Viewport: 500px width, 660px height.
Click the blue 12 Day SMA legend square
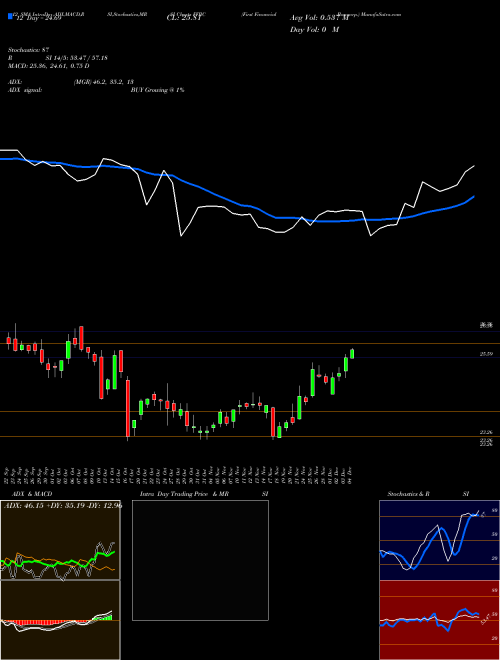(10, 16)
